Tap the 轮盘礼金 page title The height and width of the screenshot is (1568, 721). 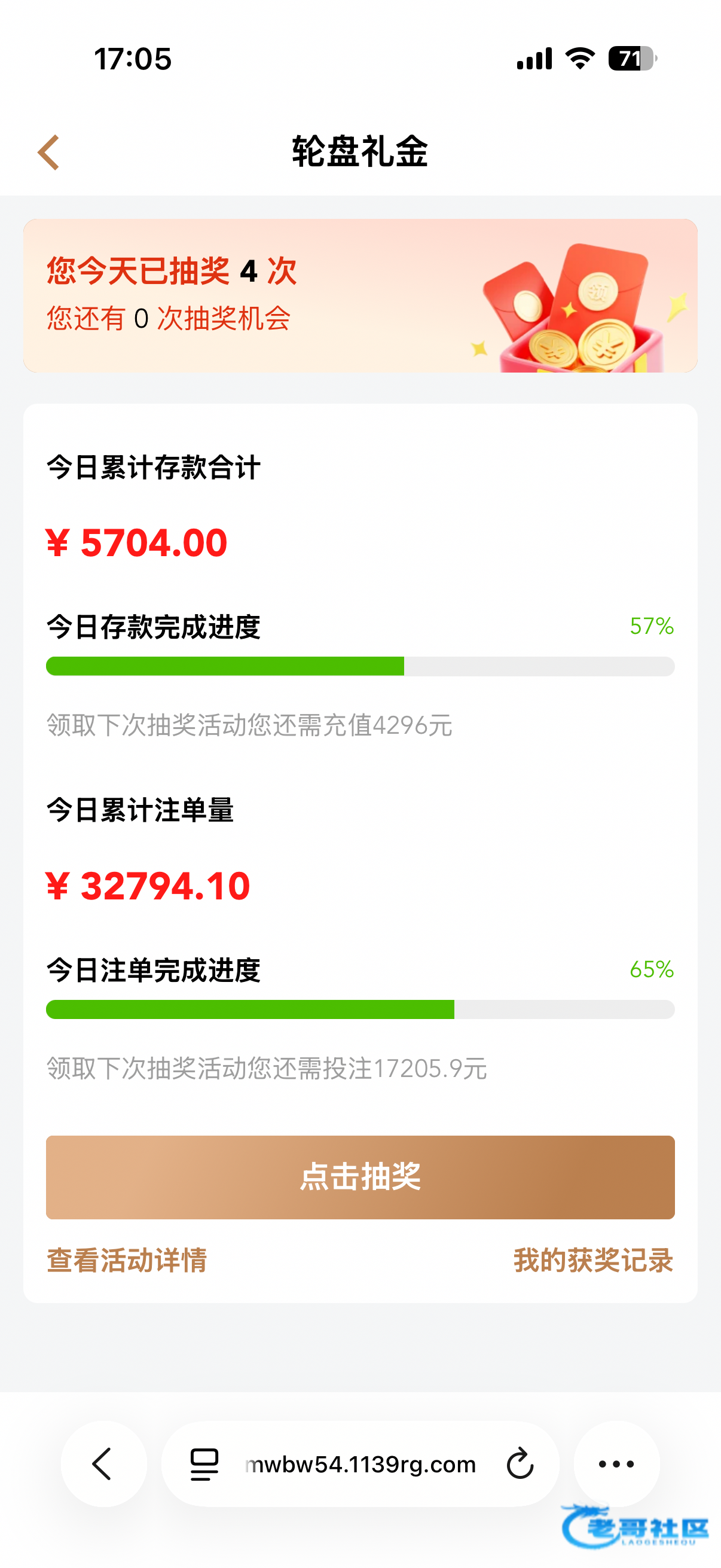click(x=360, y=151)
